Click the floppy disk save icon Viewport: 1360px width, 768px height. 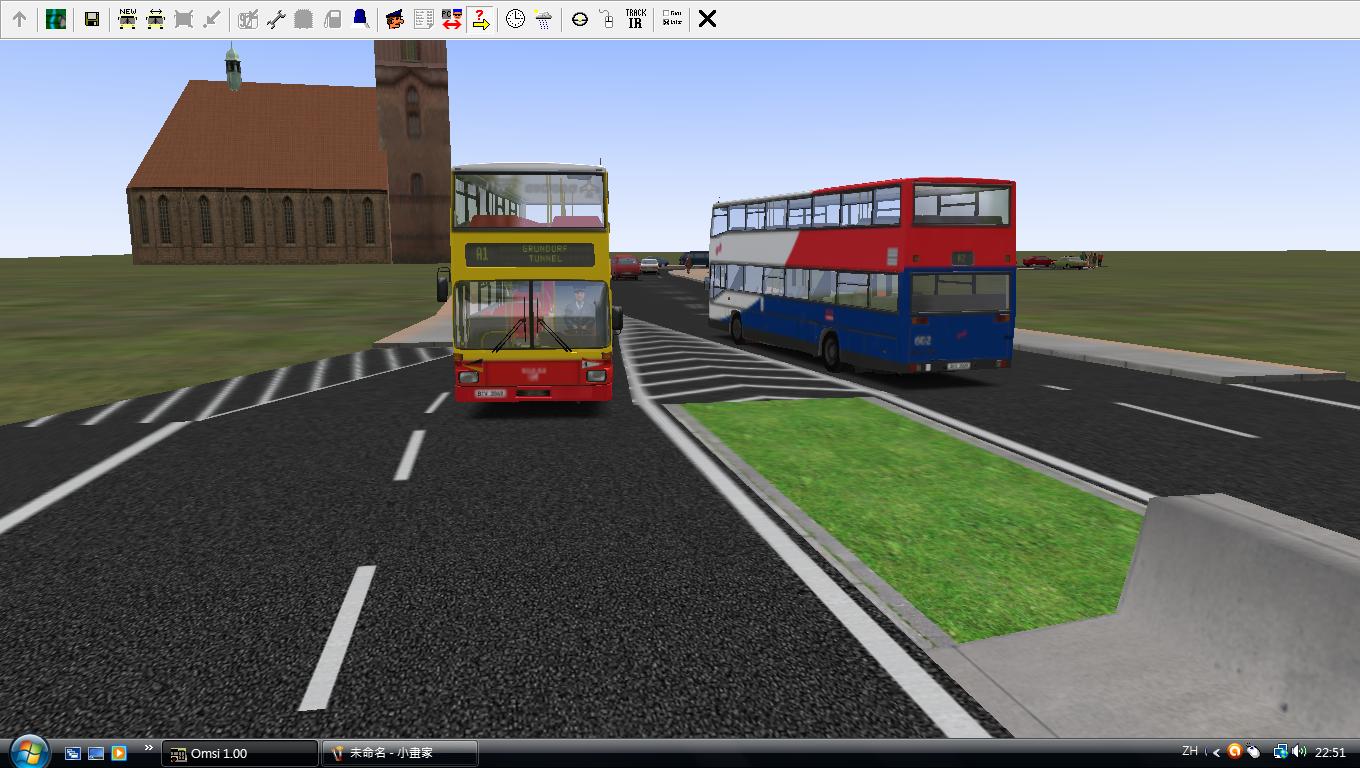91,19
